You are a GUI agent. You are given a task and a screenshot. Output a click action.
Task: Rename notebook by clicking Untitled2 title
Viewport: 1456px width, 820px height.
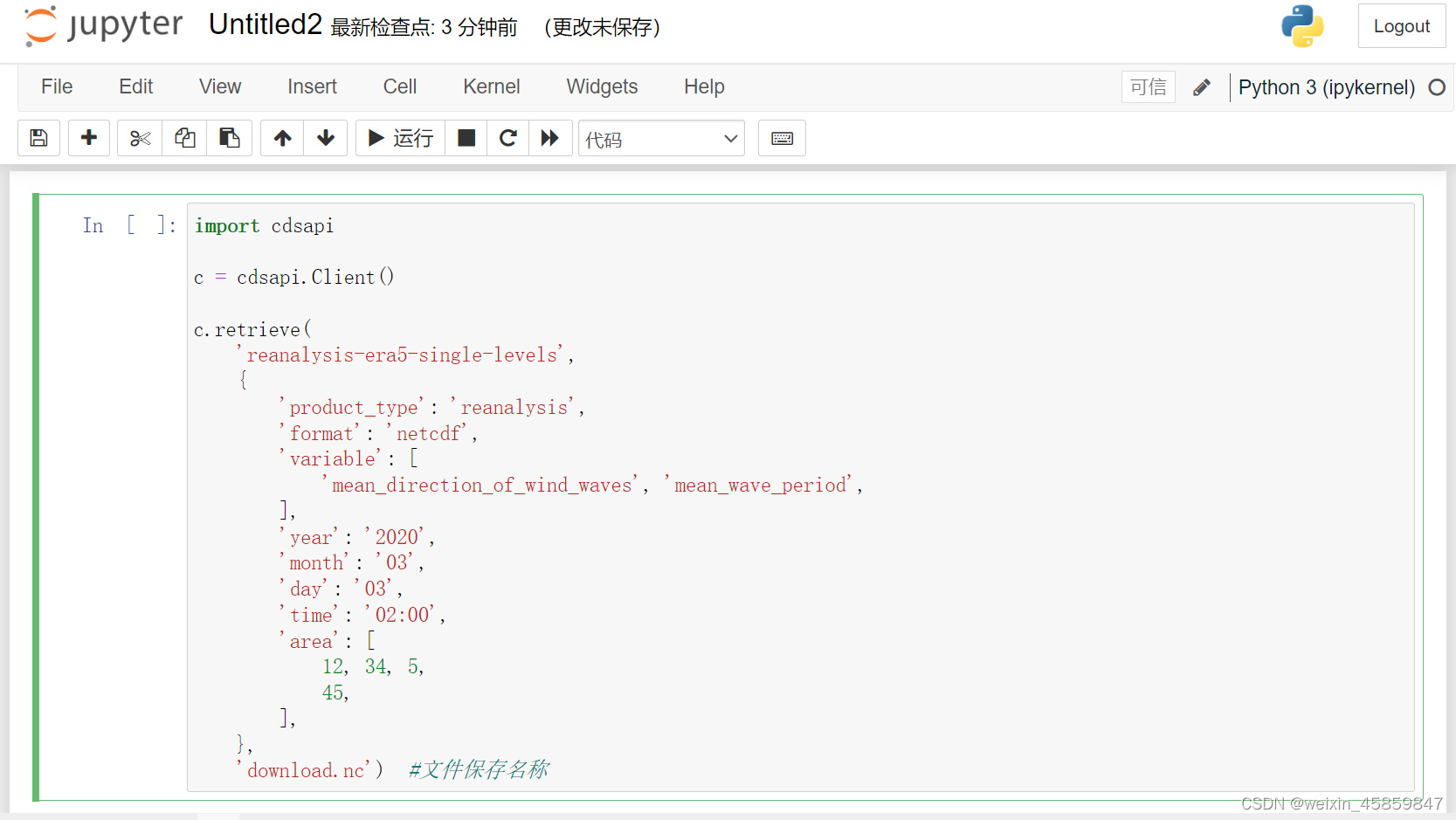tap(265, 24)
